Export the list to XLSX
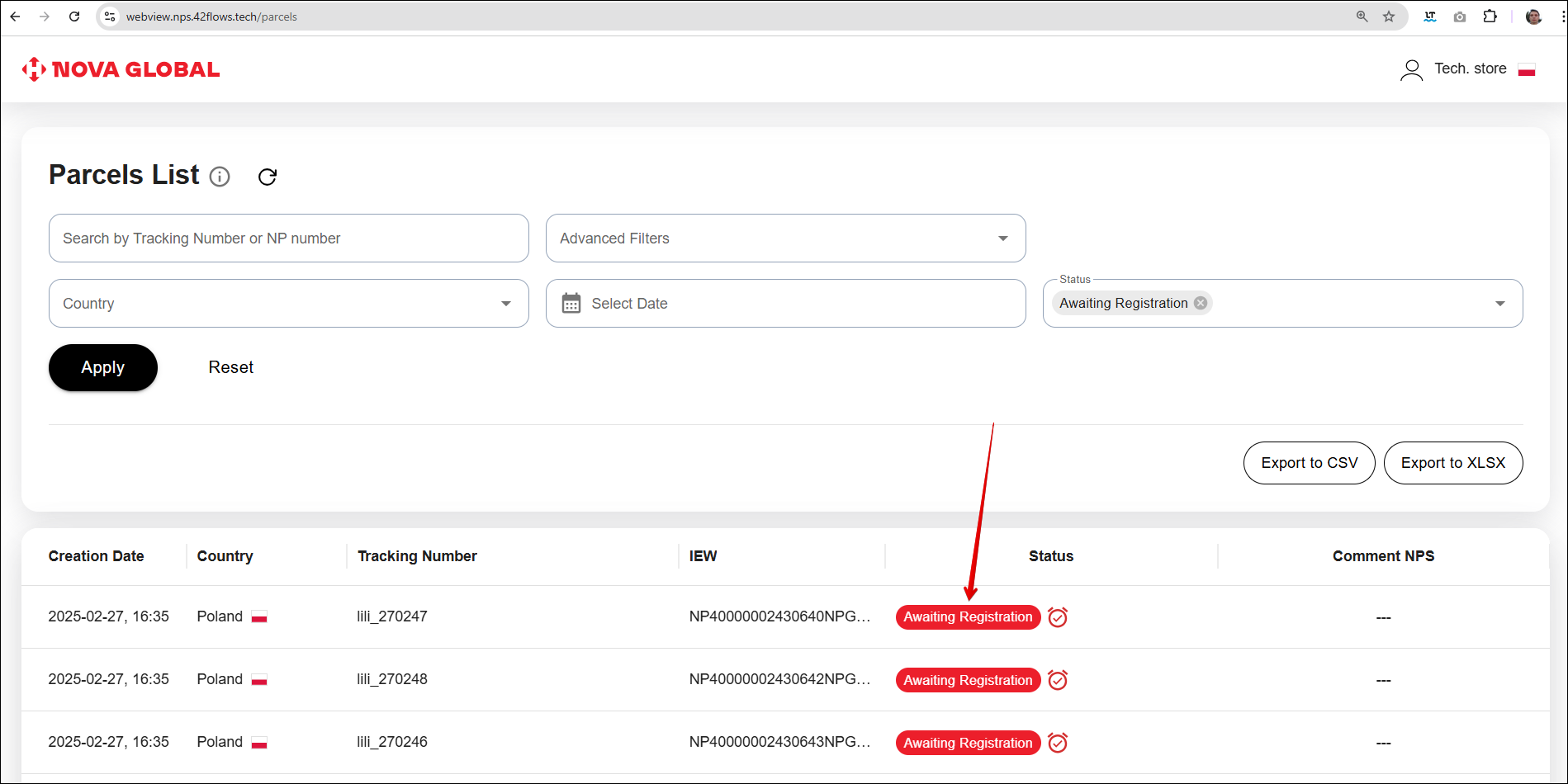Viewport: 1568px width, 784px height. coord(1452,463)
